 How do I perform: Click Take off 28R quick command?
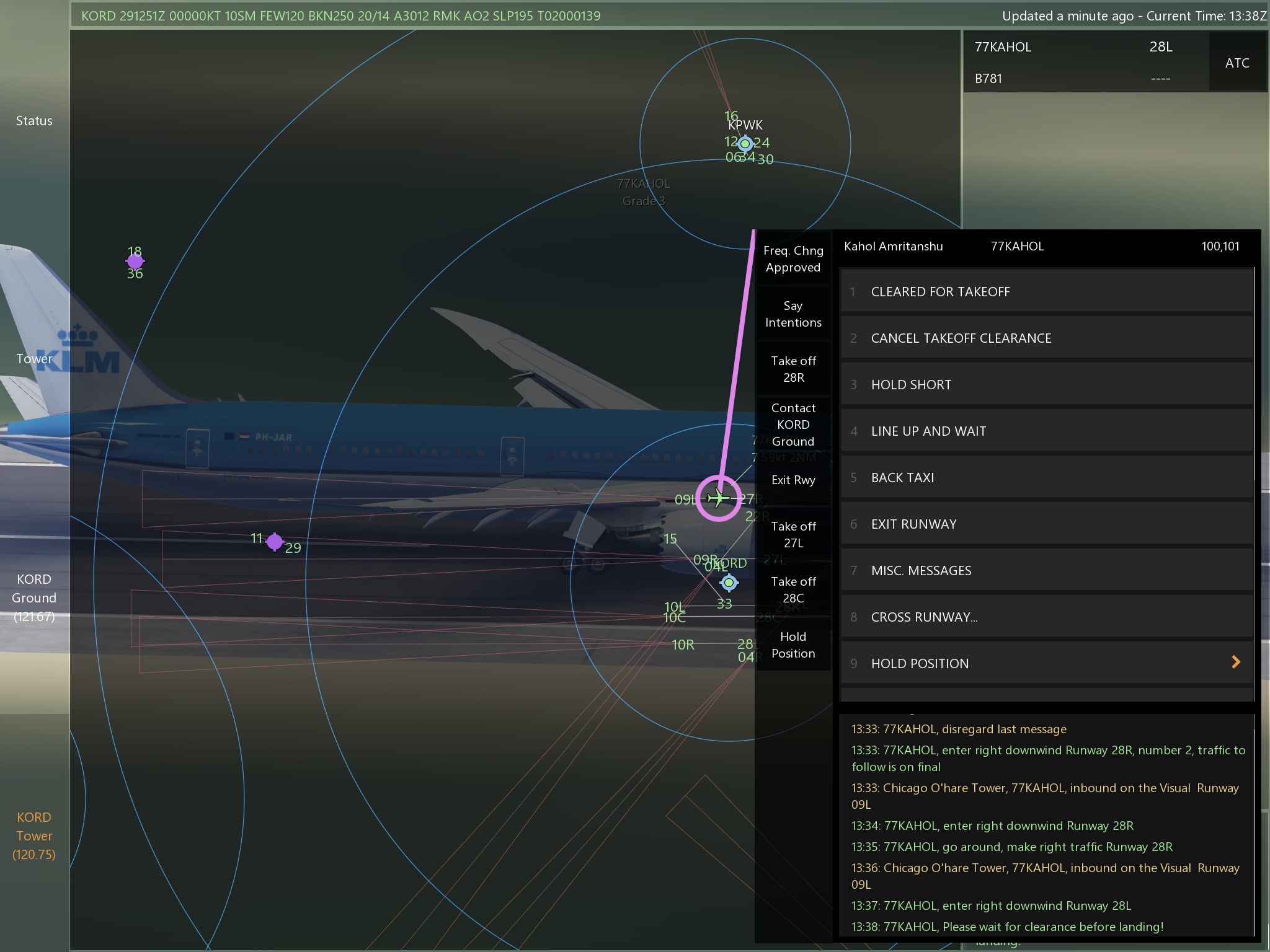click(793, 369)
